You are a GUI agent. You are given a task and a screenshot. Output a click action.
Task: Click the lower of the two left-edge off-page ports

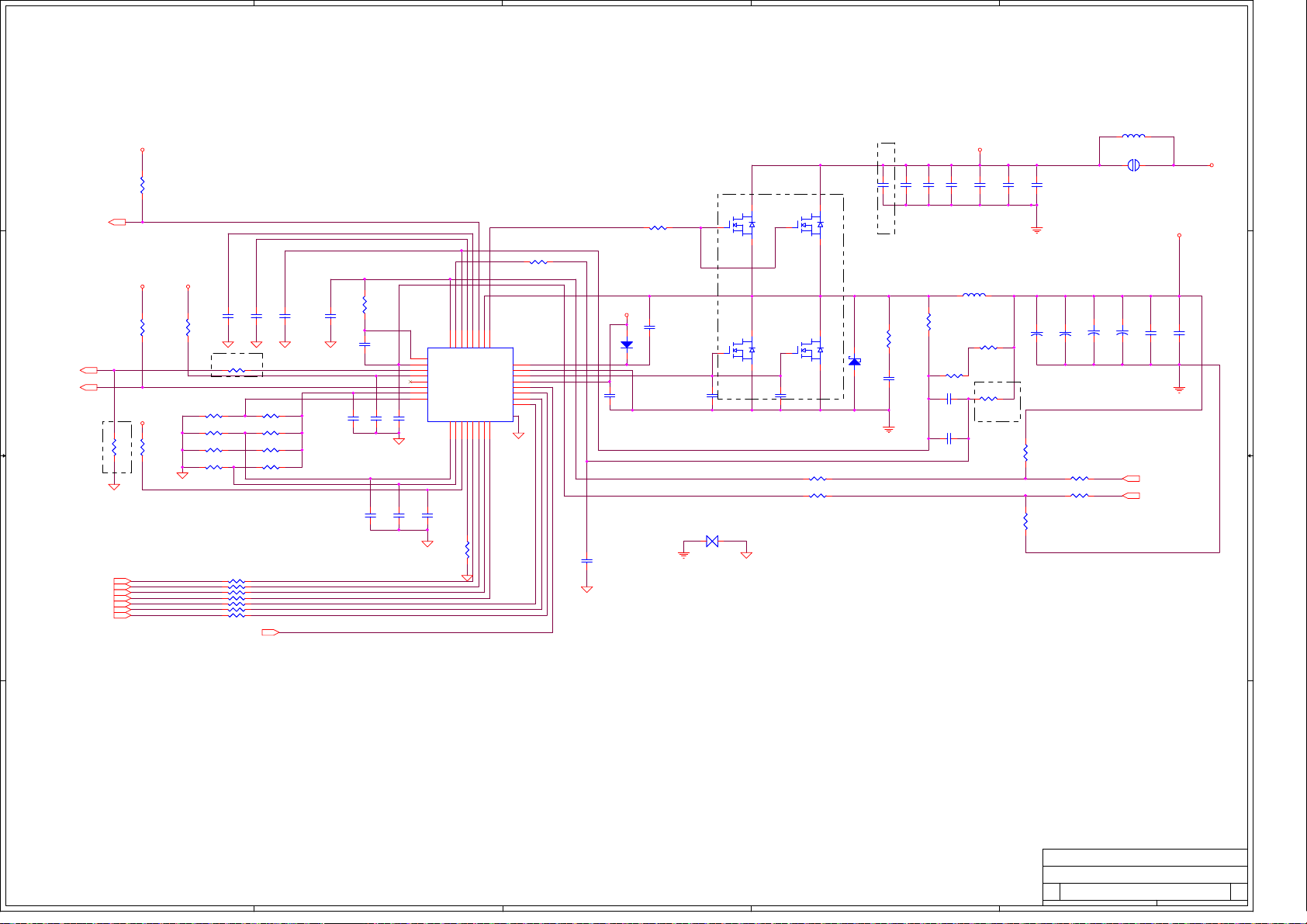click(x=88, y=387)
